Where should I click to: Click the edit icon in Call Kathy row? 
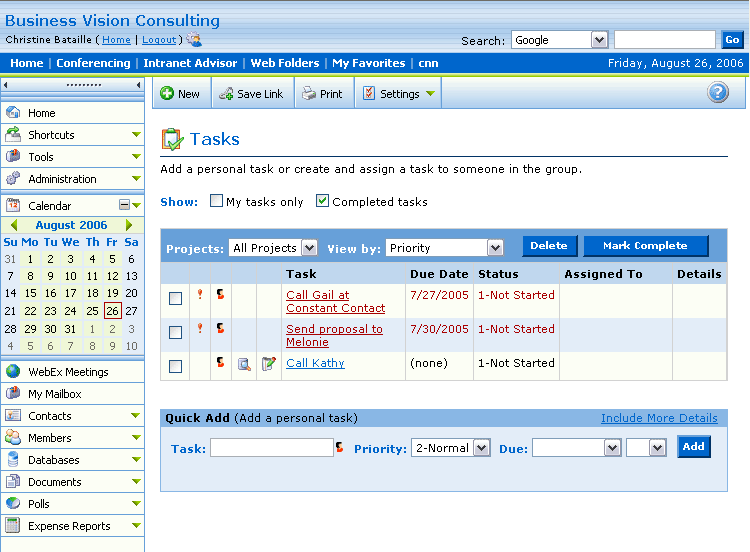tap(268, 364)
